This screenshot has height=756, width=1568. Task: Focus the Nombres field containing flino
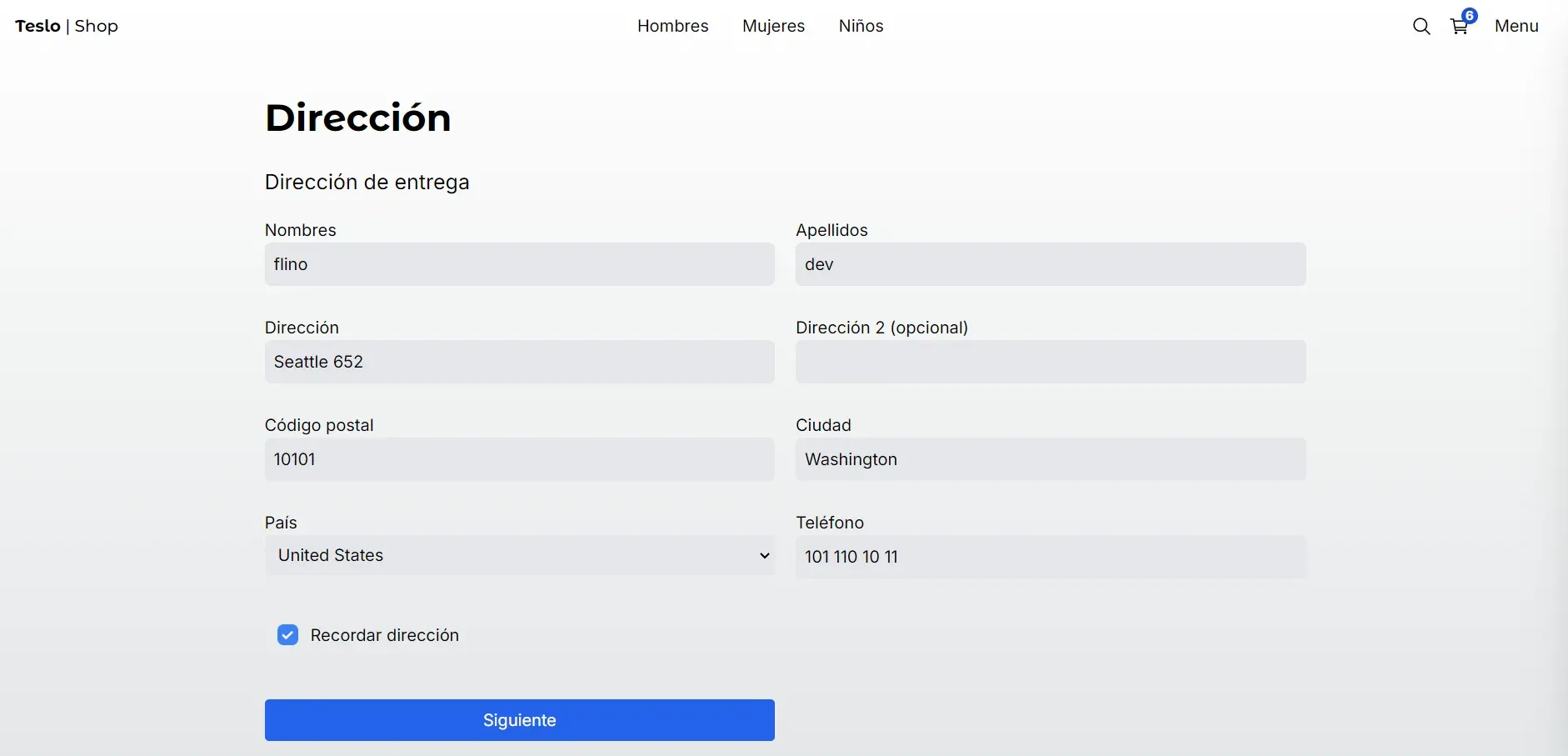coord(520,264)
